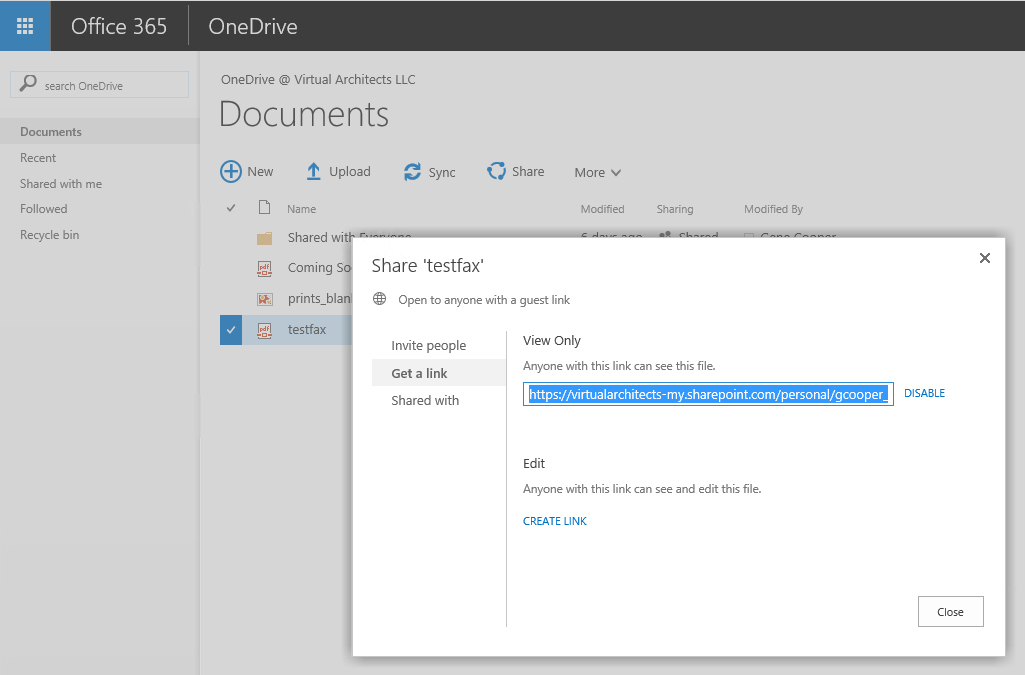Viewport: 1025px width, 675px height.
Task: Sort by the Name column header
Action: [301, 209]
